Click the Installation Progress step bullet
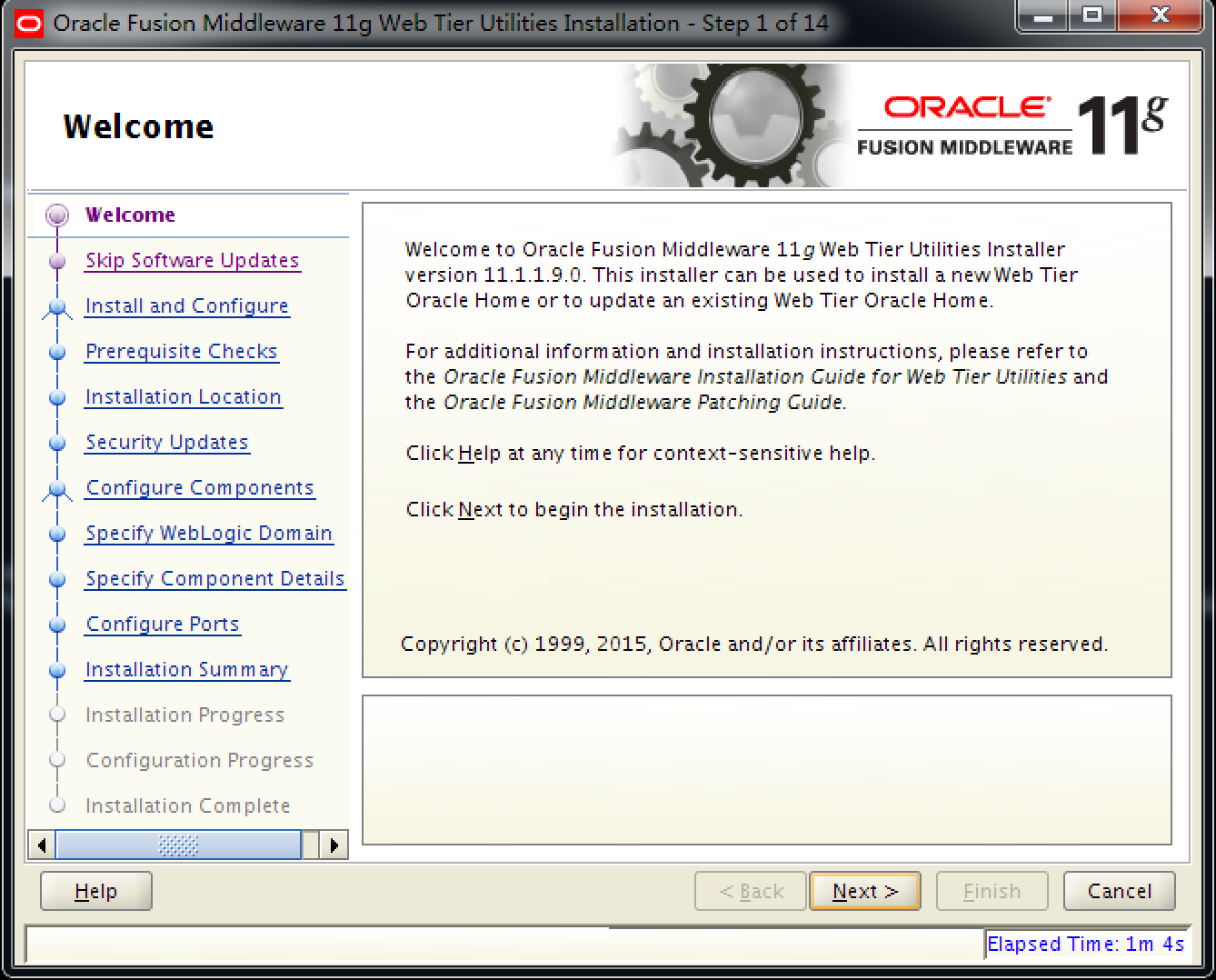This screenshot has height=980, width=1216. tap(57, 715)
